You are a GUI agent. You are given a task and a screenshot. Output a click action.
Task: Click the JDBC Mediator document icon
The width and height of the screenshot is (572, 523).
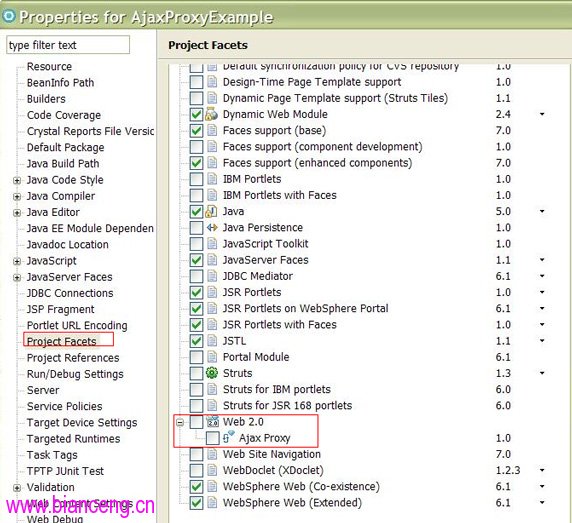[x=212, y=276]
